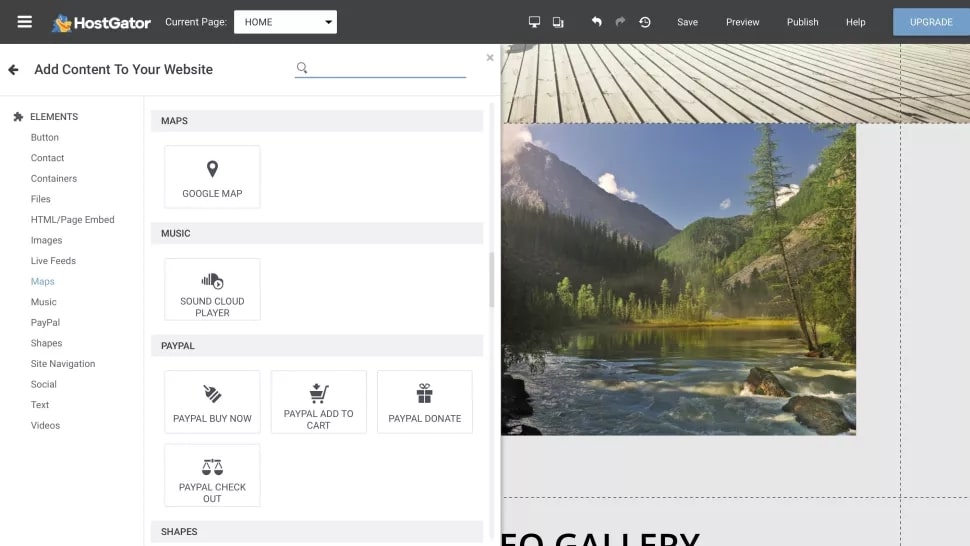970x546 pixels.
Task: Click the PAYPAL section header
Action: [x=317, y=346]
